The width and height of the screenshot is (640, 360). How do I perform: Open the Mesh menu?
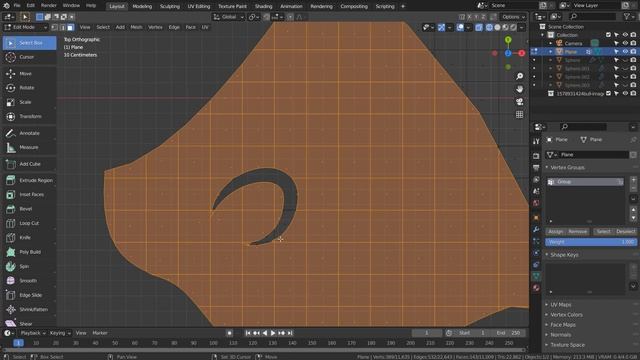click(x=136, y=27)
